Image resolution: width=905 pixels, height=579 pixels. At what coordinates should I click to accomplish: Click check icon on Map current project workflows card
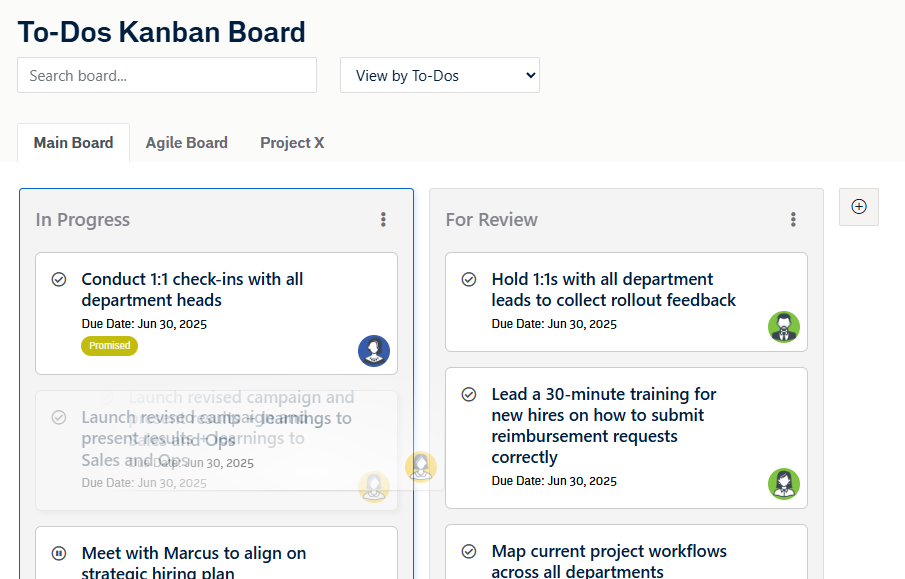pos(469,551)
